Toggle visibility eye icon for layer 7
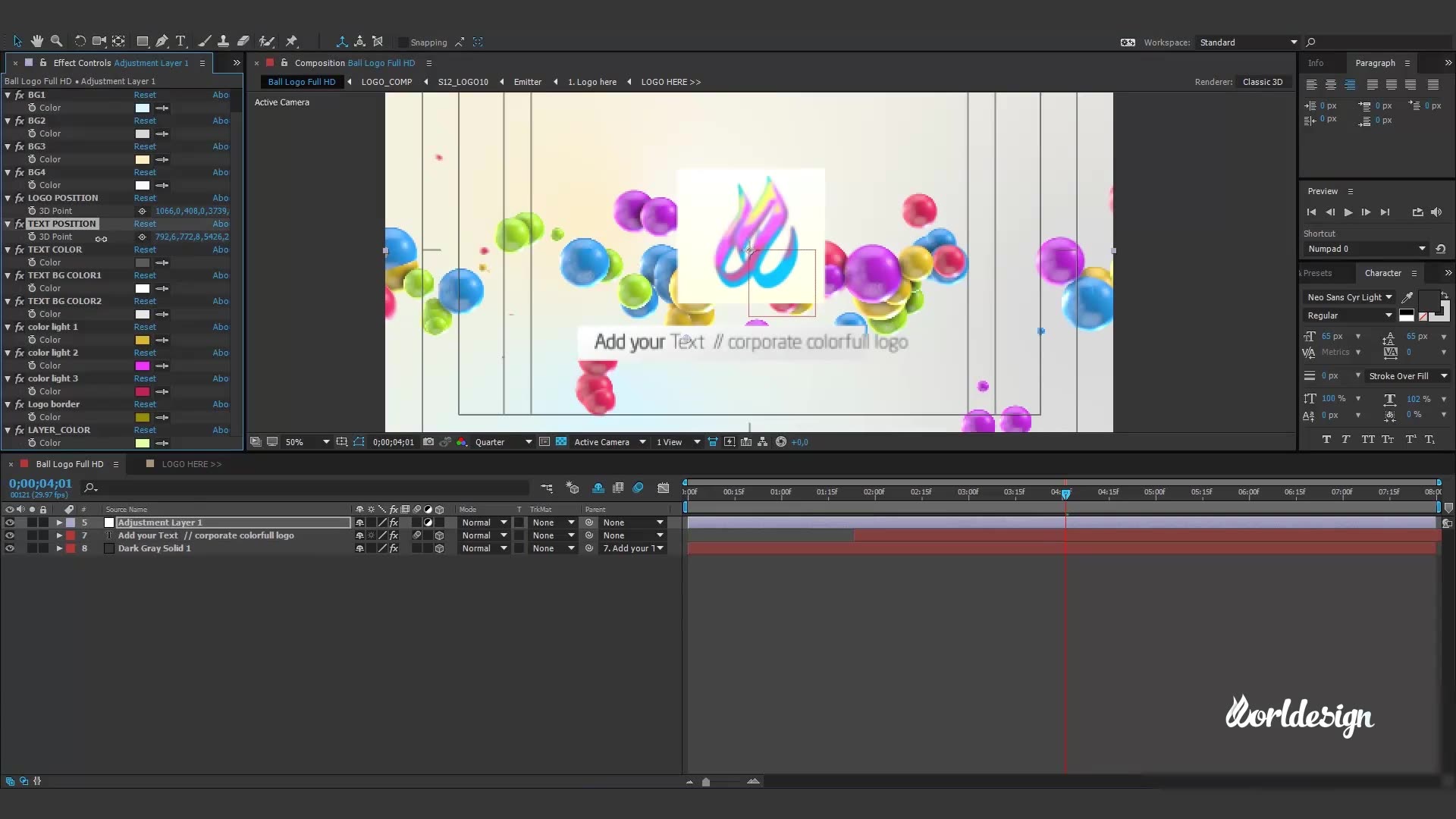The height and width of the screenshot is (819, 1456). coord(9,535)
